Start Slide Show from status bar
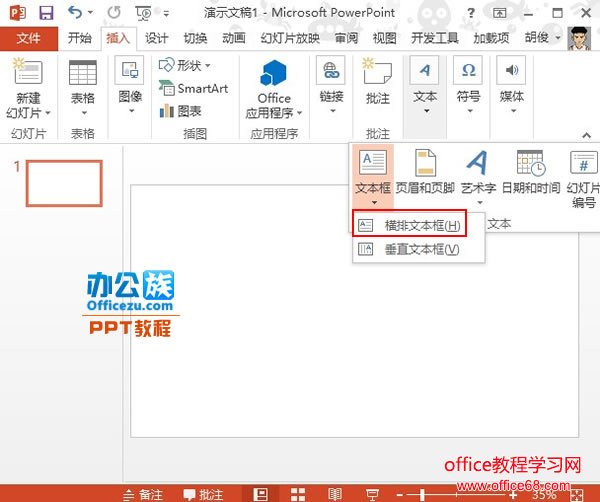This screenshot has height=502, width=600. (372, 494)
